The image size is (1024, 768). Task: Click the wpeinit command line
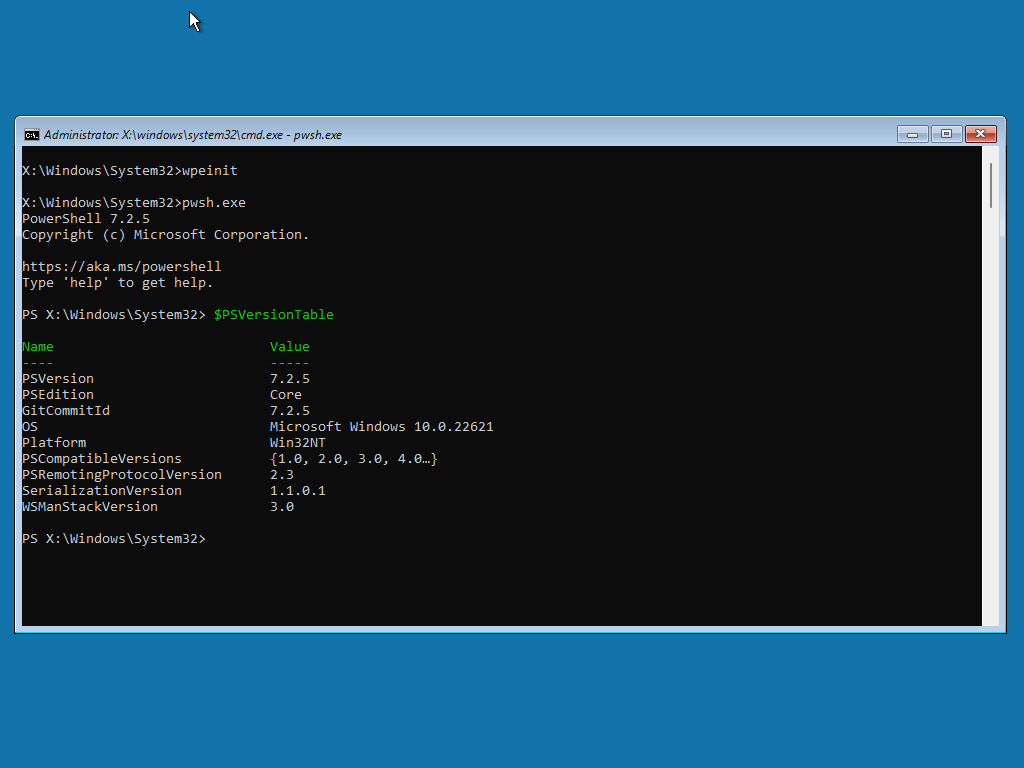coord(129,171)
